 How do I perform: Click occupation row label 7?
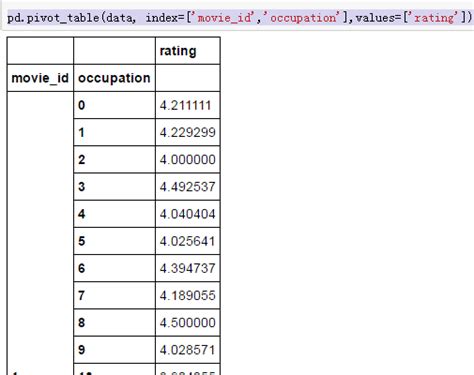pyautogui.click(x=82, y=295)
